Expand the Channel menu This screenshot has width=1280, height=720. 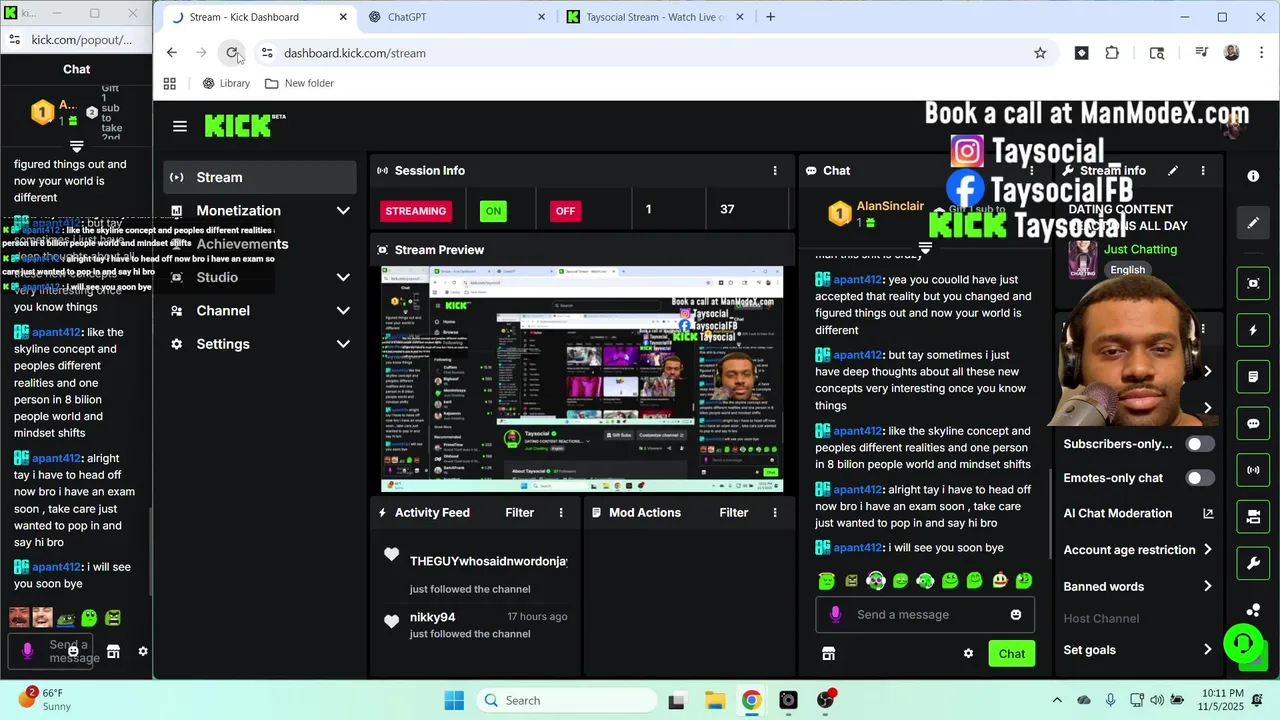[x=260, y=311]
